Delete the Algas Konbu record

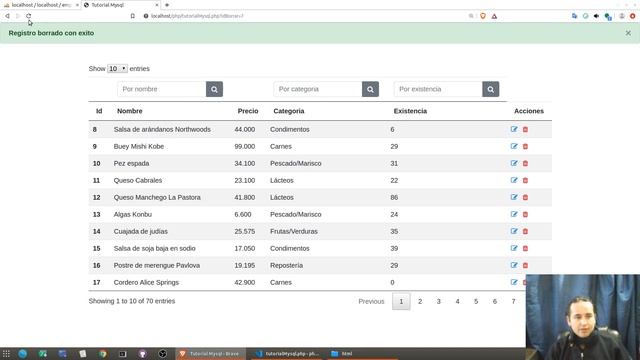tap(525, 214)
